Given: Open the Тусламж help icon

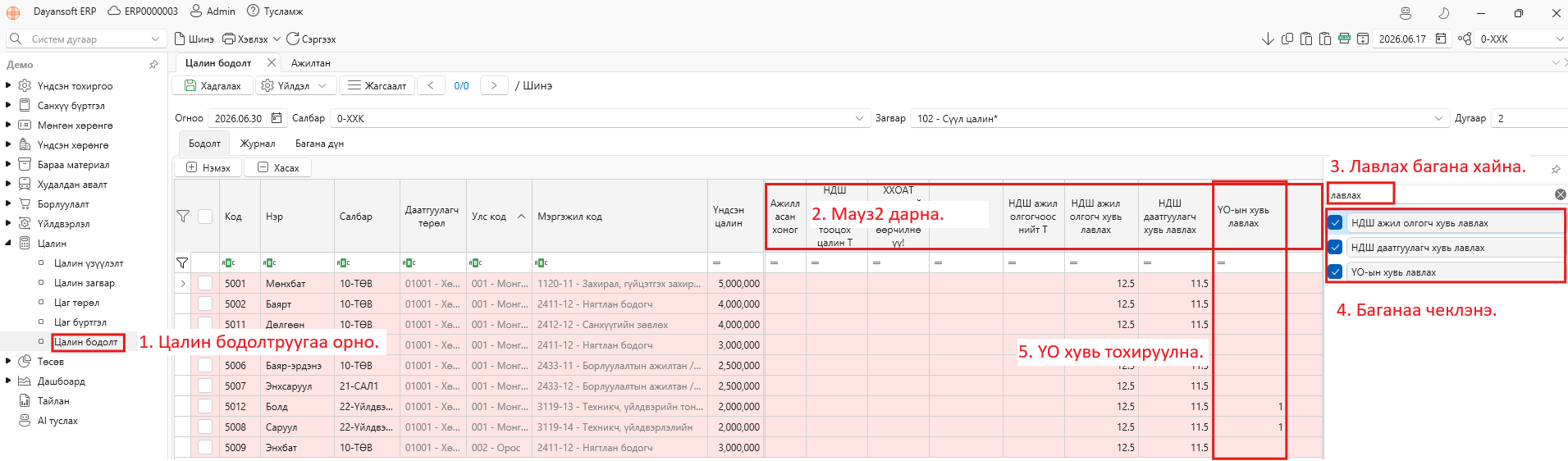Looking at the screenshot, I should 254,11.
